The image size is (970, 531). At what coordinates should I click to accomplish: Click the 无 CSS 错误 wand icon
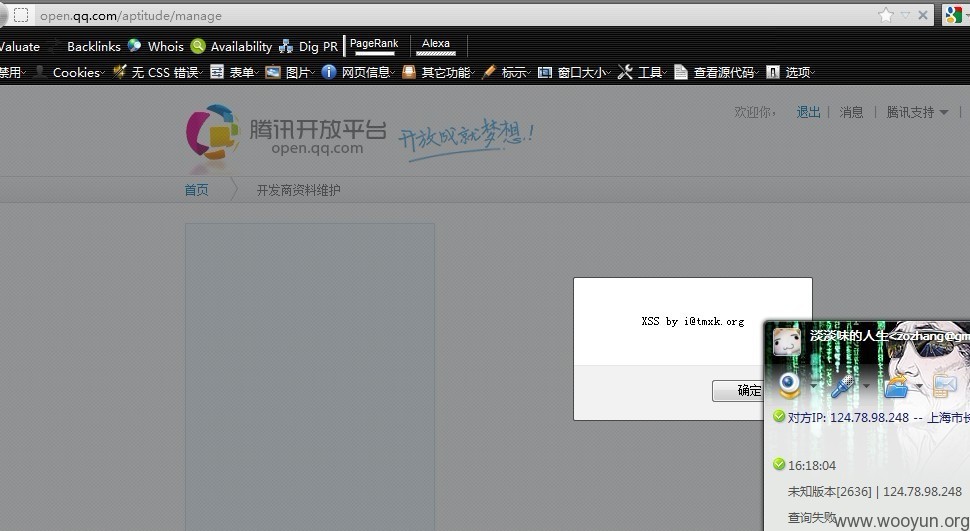pyautogui.click(x=119, y=72)
